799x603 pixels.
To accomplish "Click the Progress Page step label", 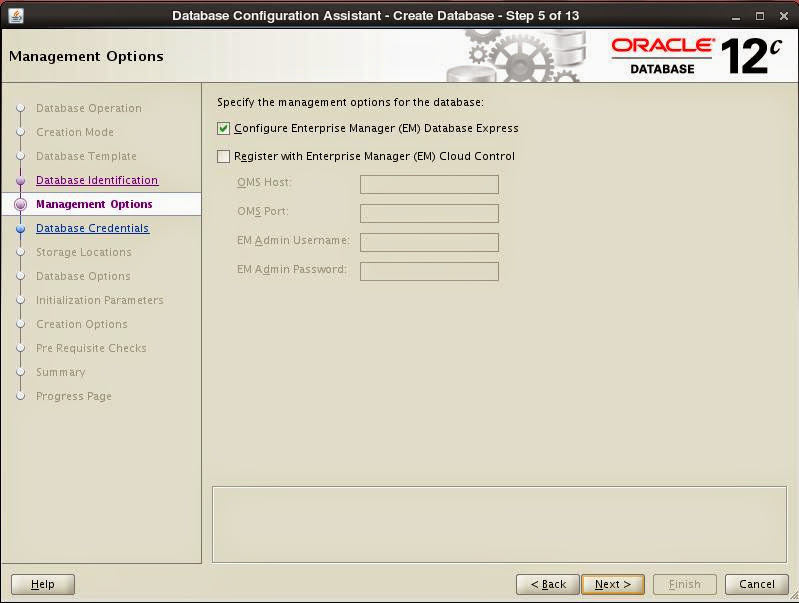I will click(x=74, y=396).
